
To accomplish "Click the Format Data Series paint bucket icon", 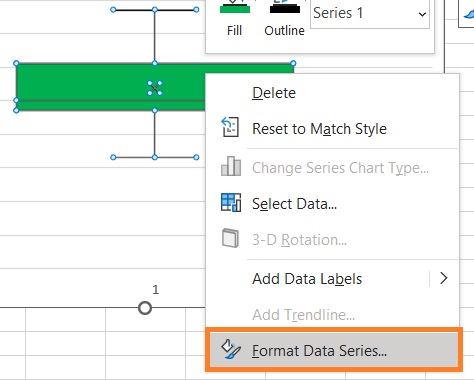I will (x=231, y=350).
